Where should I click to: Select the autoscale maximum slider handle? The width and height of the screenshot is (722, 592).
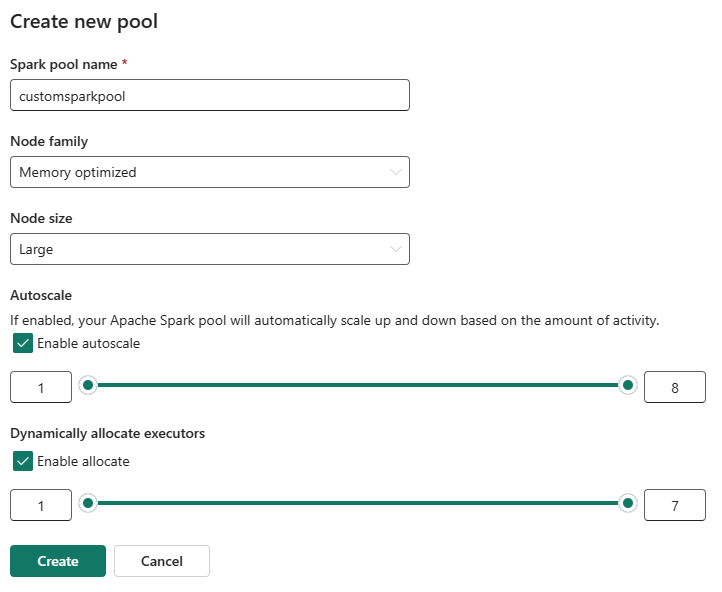tap(628, 385)
